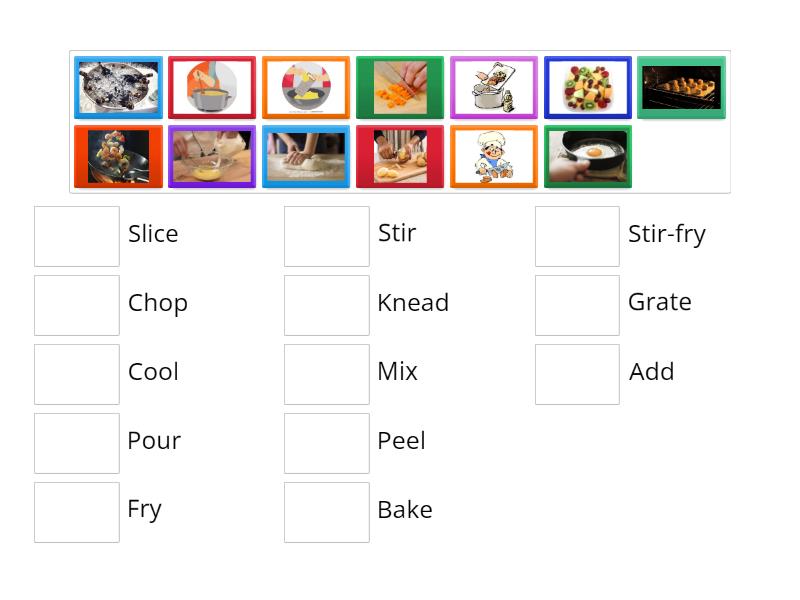Select the drop slot next to Fry
Screen dimensions: 800x600
click(x=77, y=512)
